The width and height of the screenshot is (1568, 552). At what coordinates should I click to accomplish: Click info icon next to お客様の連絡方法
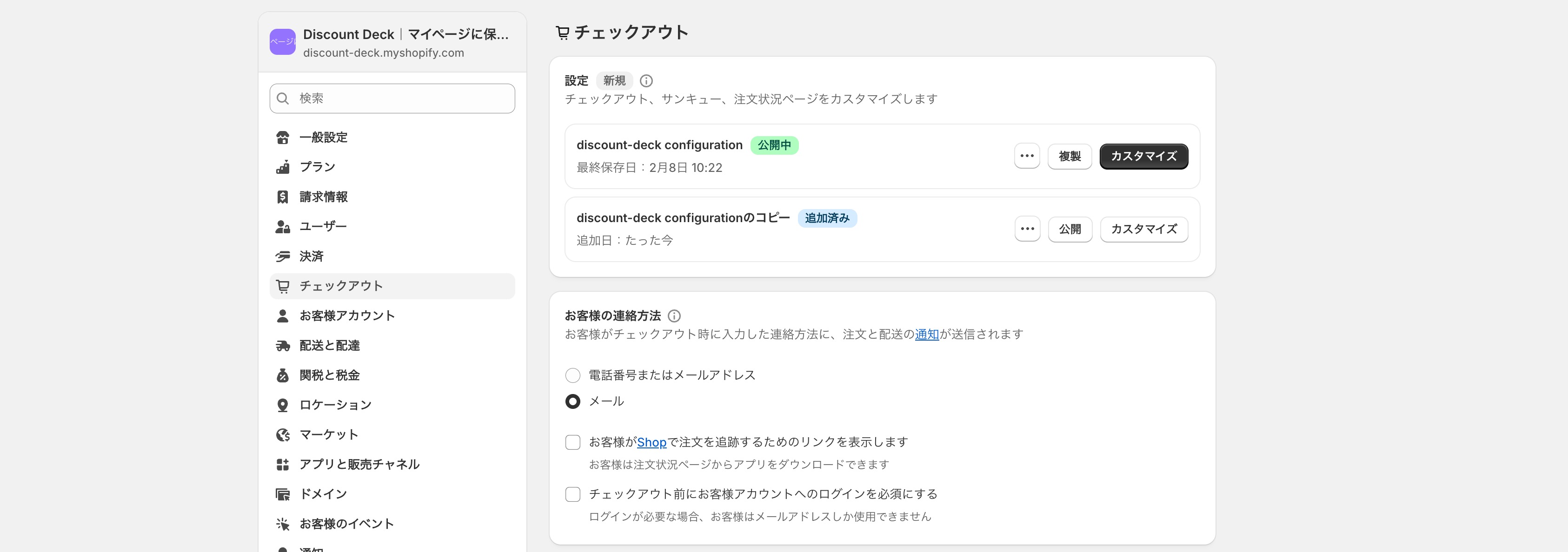coord(674,316)
